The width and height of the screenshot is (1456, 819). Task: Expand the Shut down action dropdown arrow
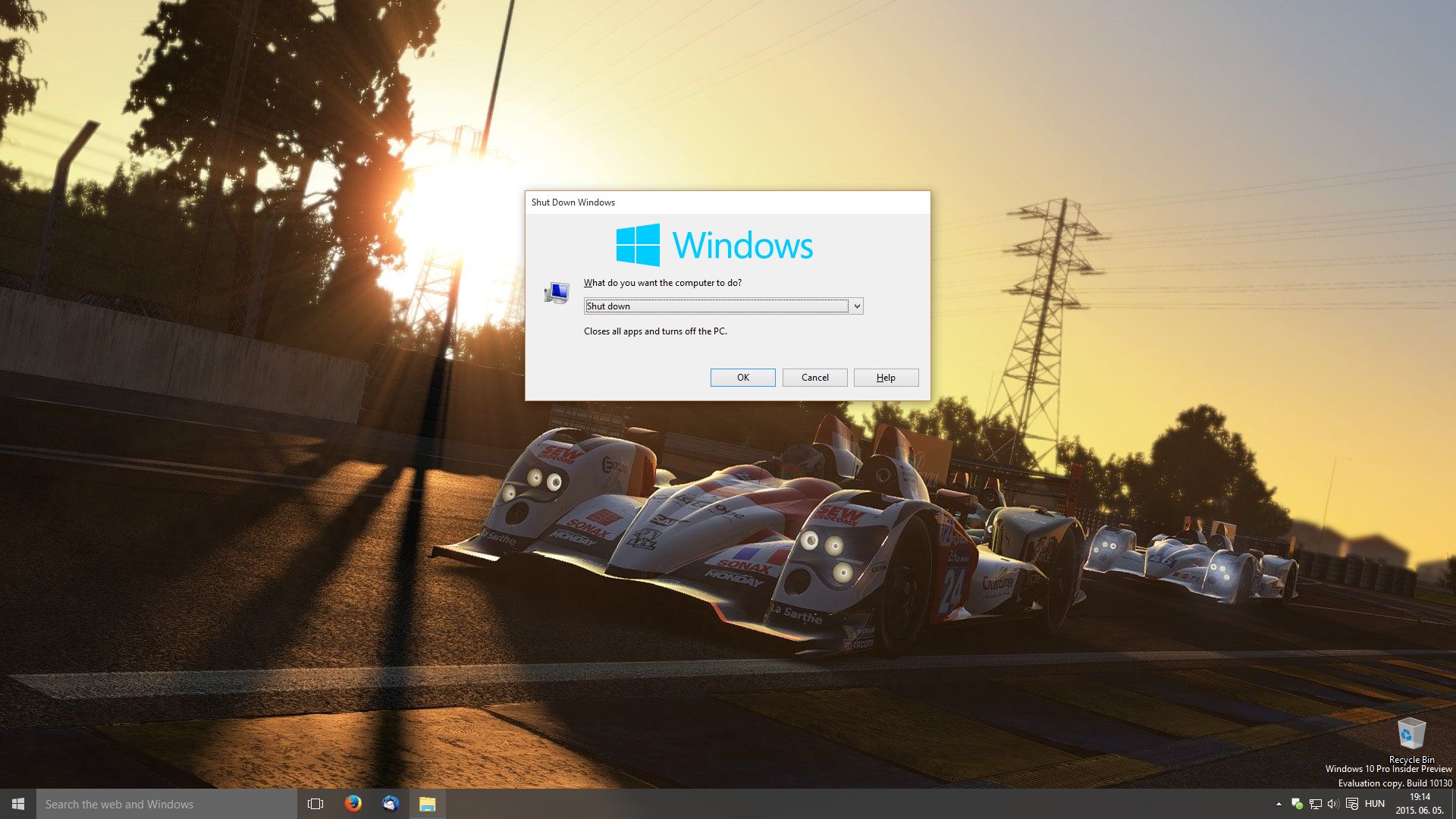(x=856, y=306)
